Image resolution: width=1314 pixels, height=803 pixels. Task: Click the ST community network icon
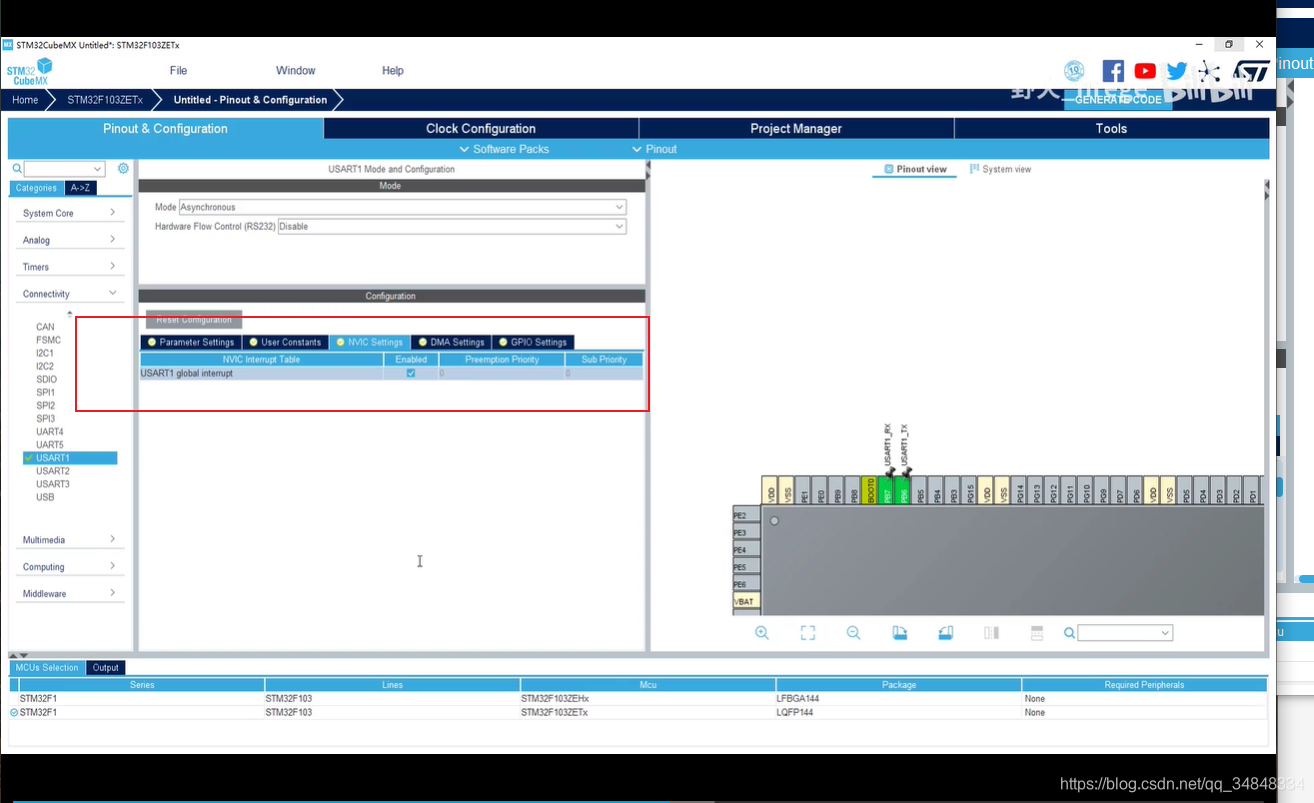click(1209, 71)
